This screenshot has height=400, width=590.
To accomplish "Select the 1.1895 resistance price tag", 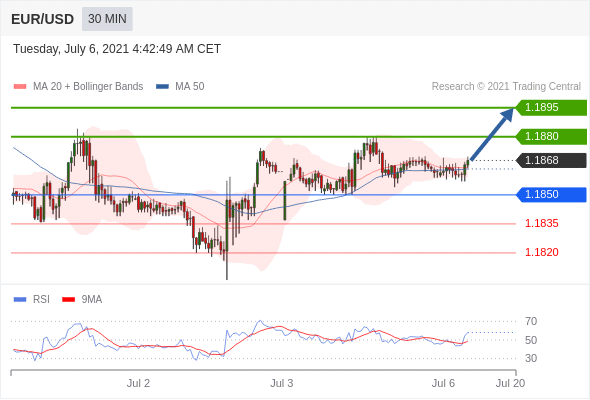I will (551, 108).
